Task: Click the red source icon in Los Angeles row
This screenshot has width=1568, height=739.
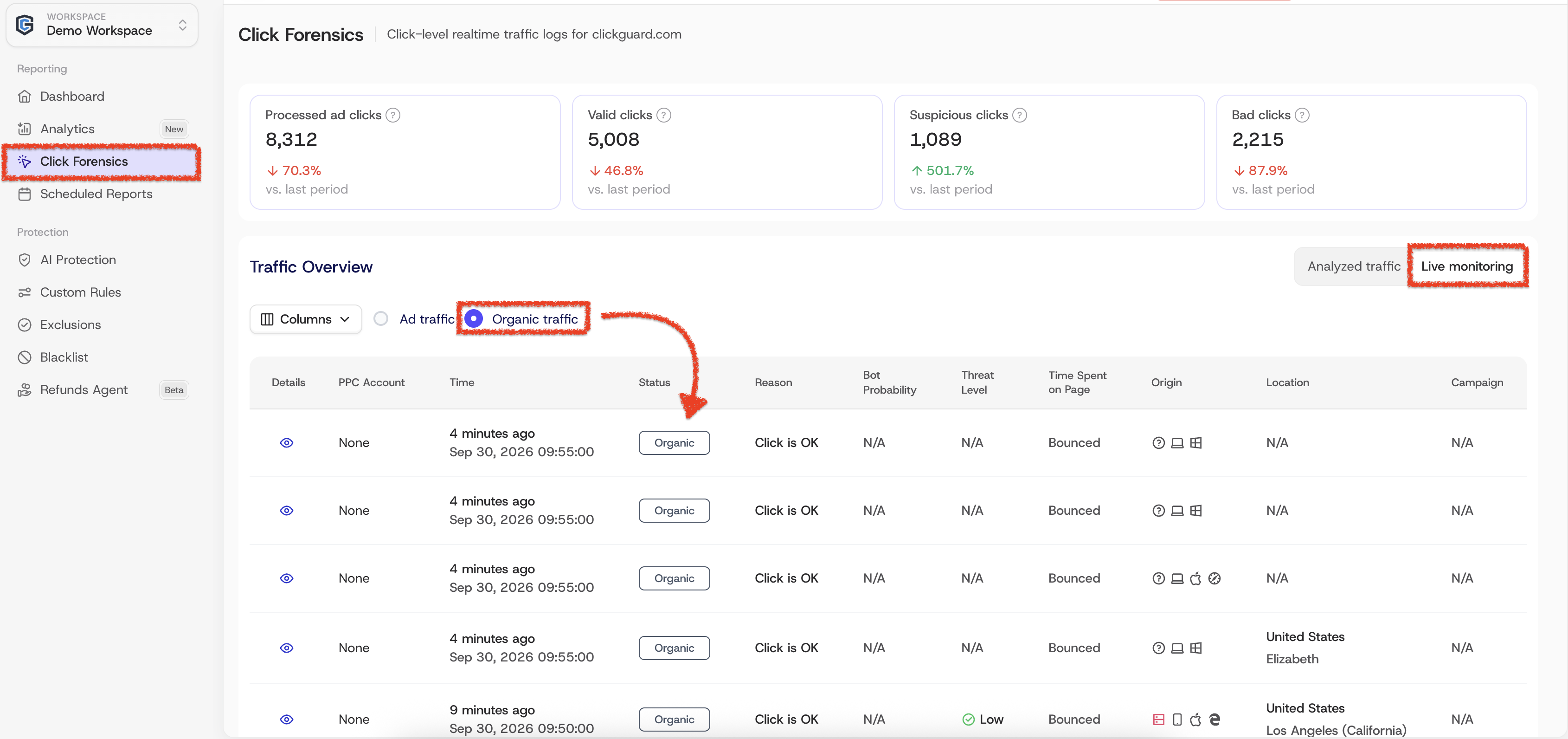Action: 1158,720
